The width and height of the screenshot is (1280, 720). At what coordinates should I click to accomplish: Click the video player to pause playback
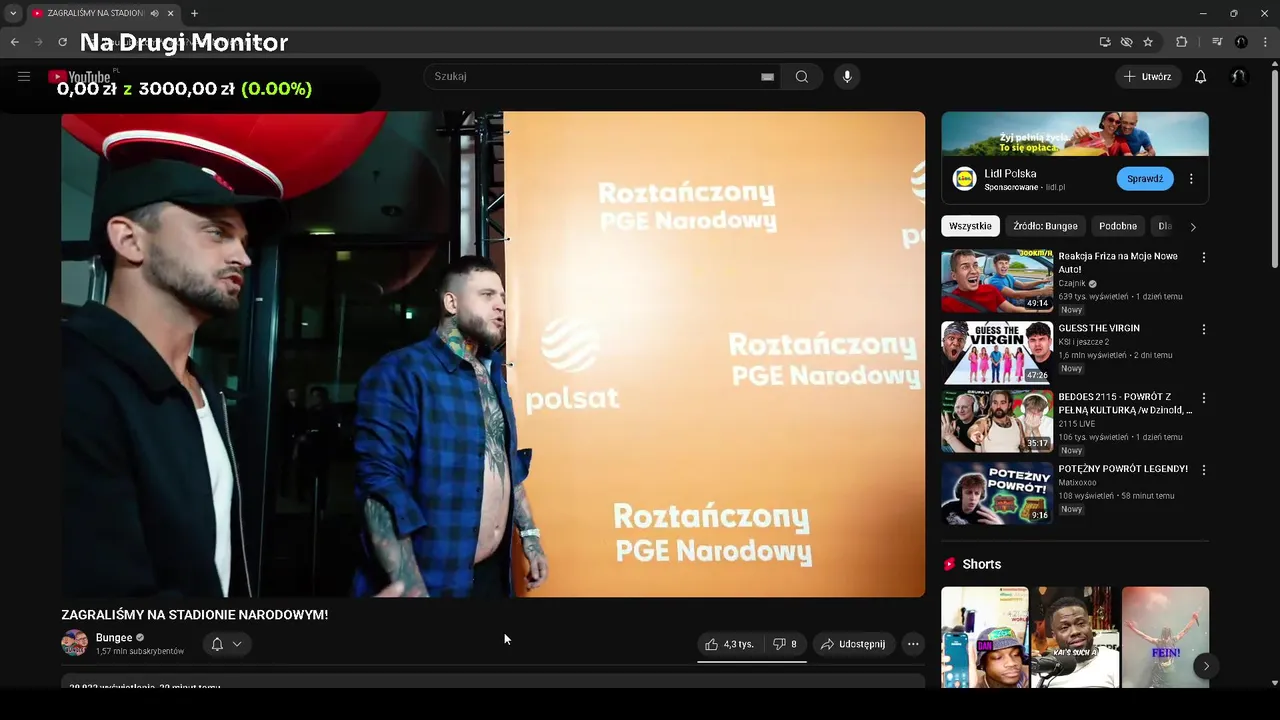point(493,354)
